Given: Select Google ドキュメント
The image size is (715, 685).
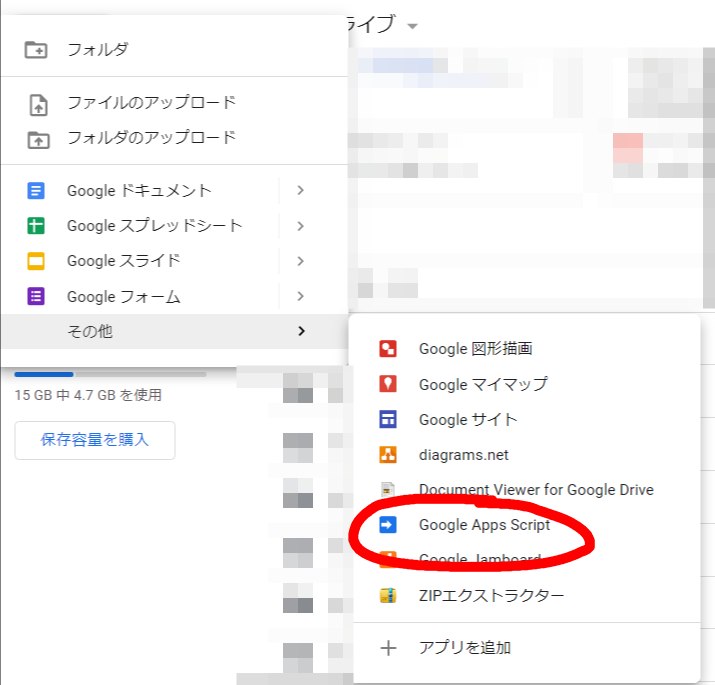Looking at the screenshot, I should click(x=140, y=191).
